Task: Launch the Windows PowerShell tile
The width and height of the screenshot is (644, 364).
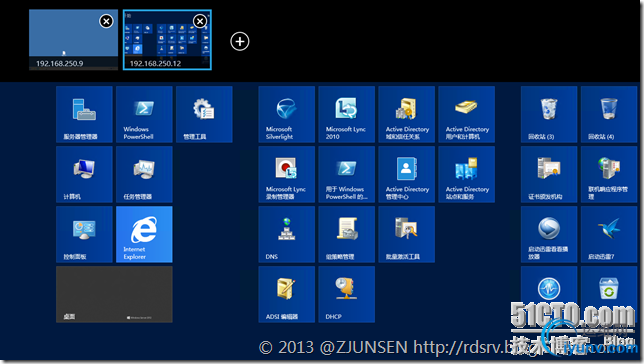Action: (x=144, y=114)
